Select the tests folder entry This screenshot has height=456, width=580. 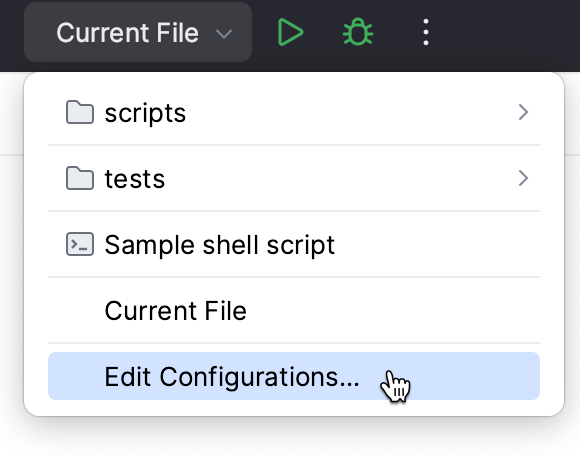tap(294, 178)
